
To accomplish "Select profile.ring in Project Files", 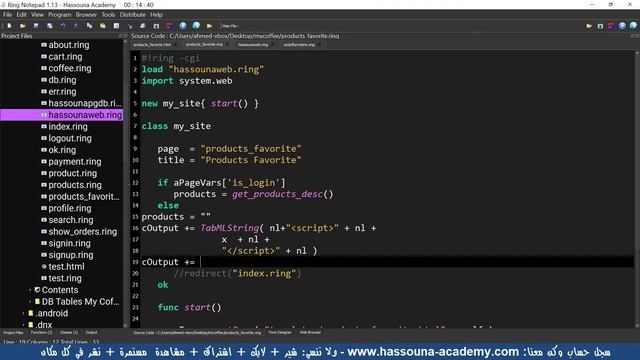I will click(x=70, y=208).
